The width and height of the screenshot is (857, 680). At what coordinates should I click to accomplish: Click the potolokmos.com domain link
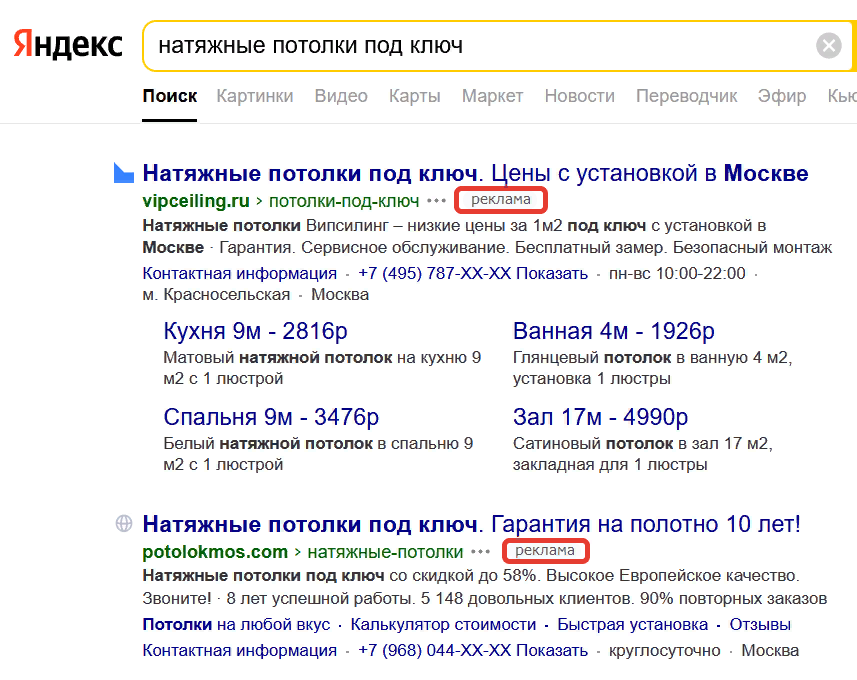[x=215, y=552]
